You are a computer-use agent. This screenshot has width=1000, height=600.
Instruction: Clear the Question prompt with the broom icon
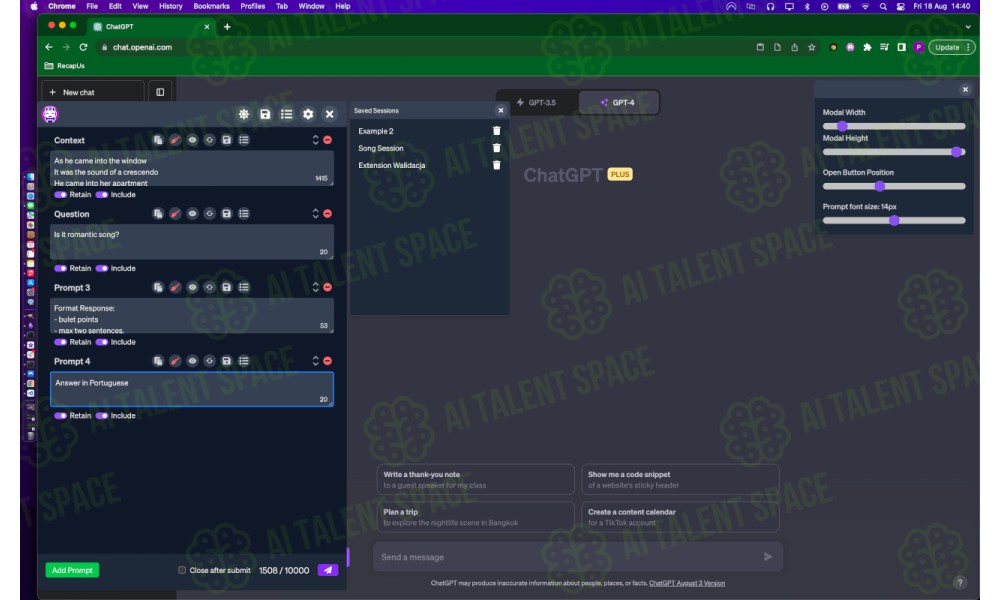(x=175, y=214)
